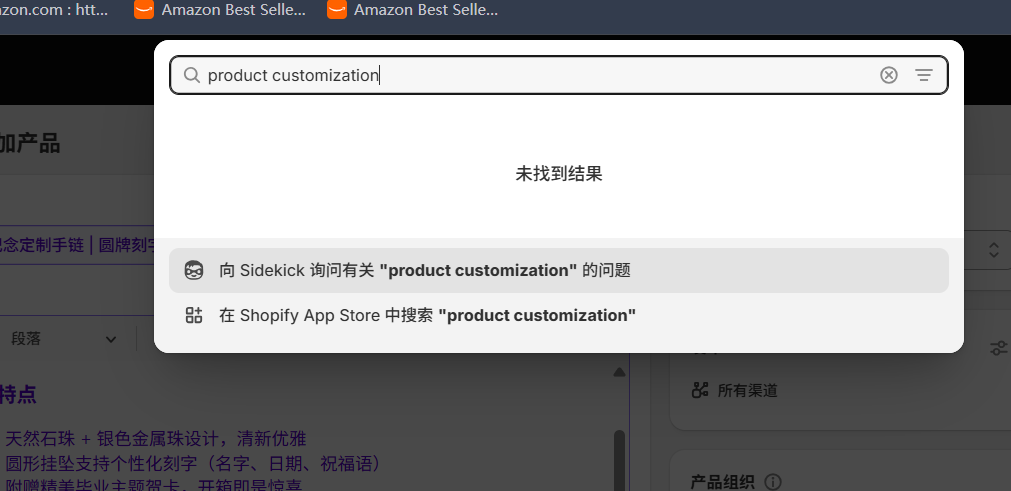Click the 所有渠道 channels icon
The width and height of the screenshot is (1011, 491).
pyautogui.click(x=700, y=390)
